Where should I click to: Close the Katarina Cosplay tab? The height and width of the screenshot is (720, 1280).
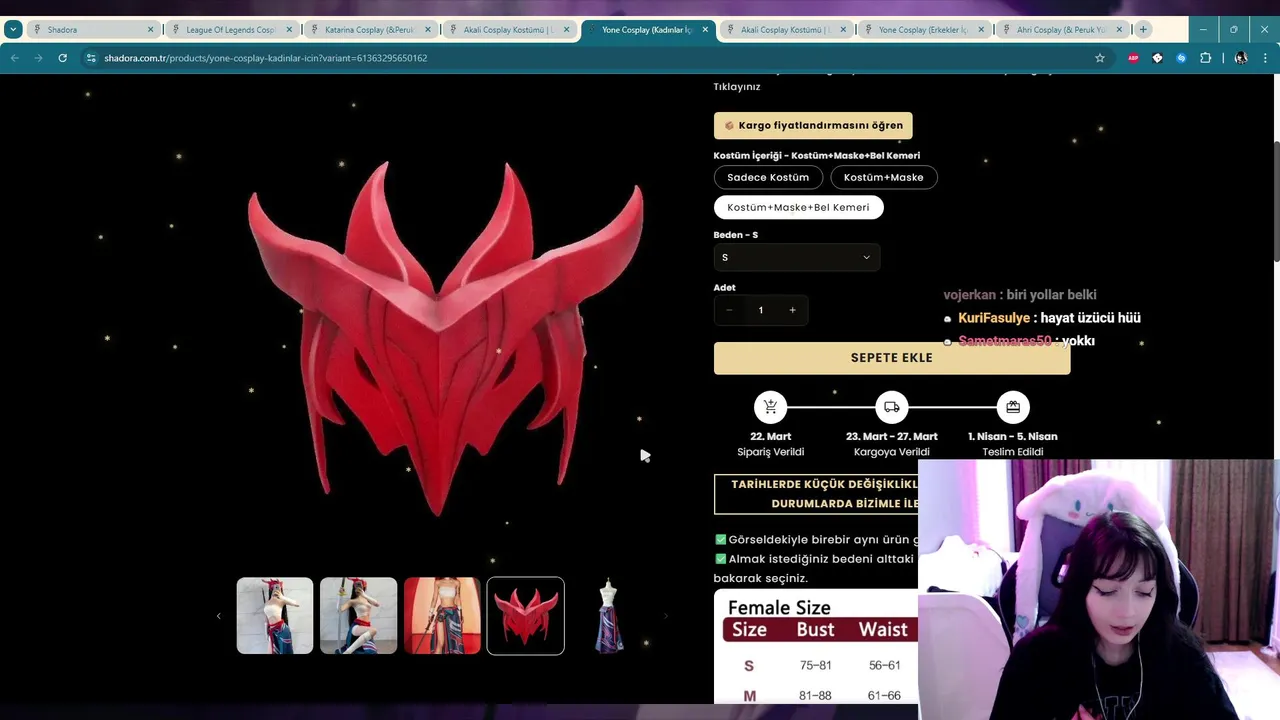[428, 30]
